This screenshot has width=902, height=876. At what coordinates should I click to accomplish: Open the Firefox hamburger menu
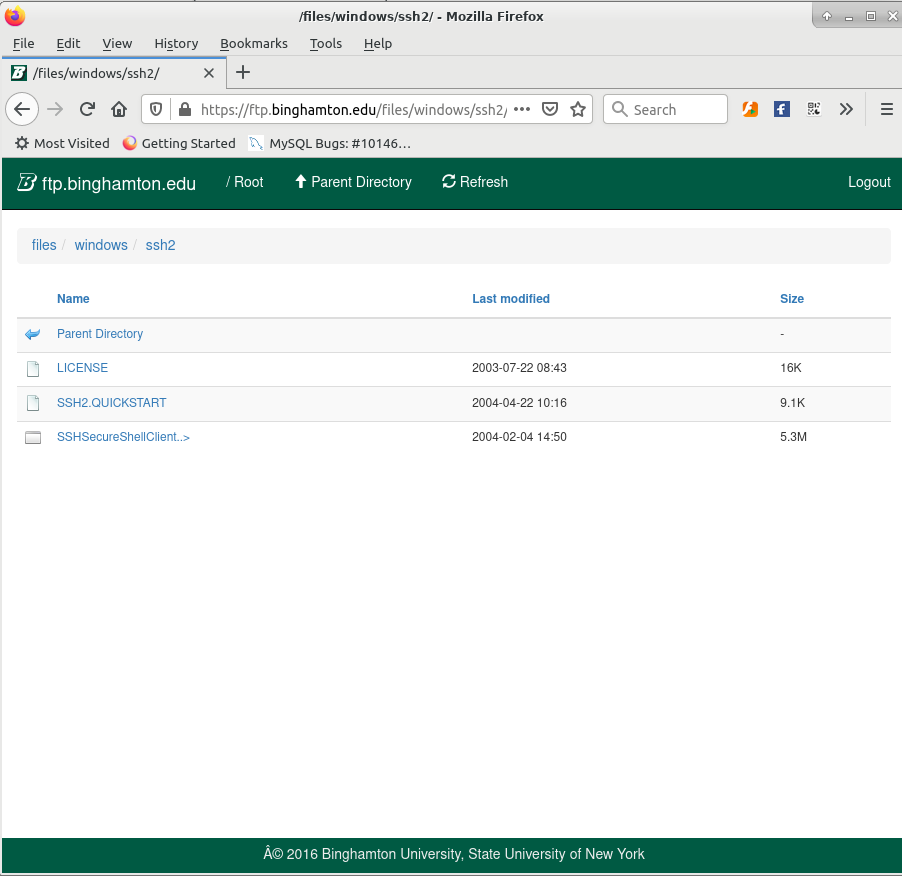tap(886, 109)
